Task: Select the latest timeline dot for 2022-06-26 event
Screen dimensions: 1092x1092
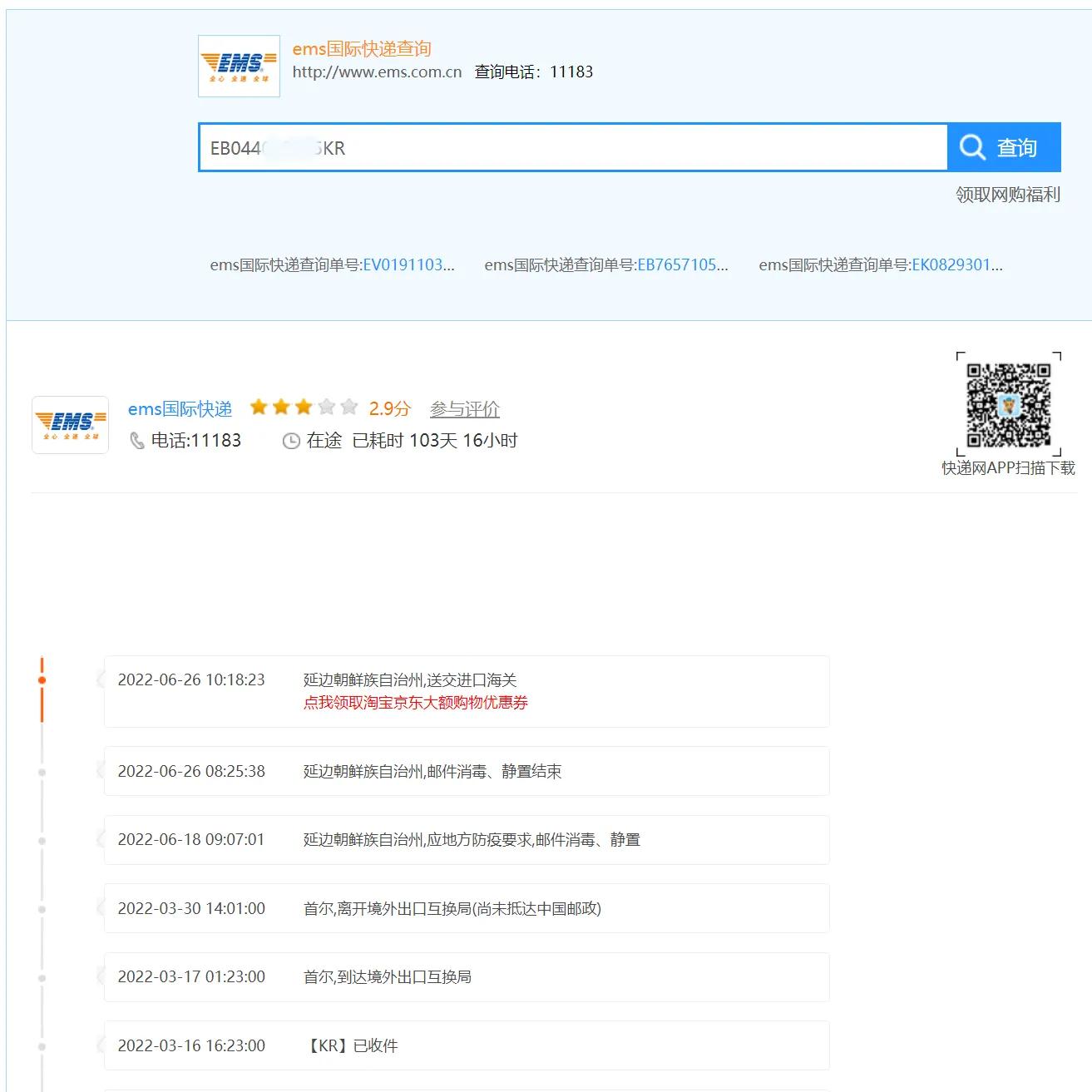Action: [x=43, y=679]
